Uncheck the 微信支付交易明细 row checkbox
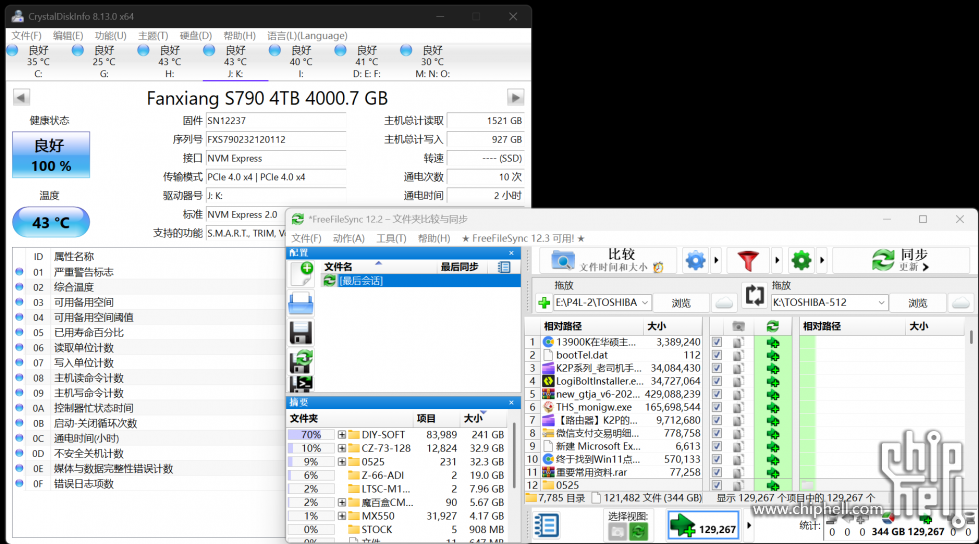 [x=717, y=433]
